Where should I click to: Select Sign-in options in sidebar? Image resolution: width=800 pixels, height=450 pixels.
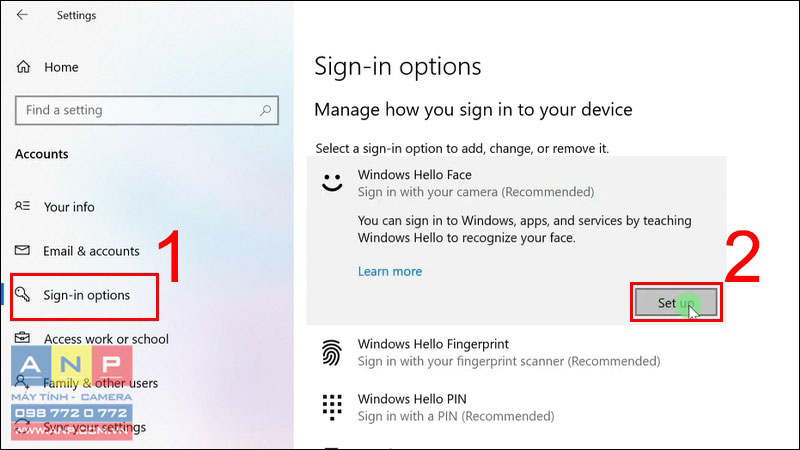tap(85, 297)
